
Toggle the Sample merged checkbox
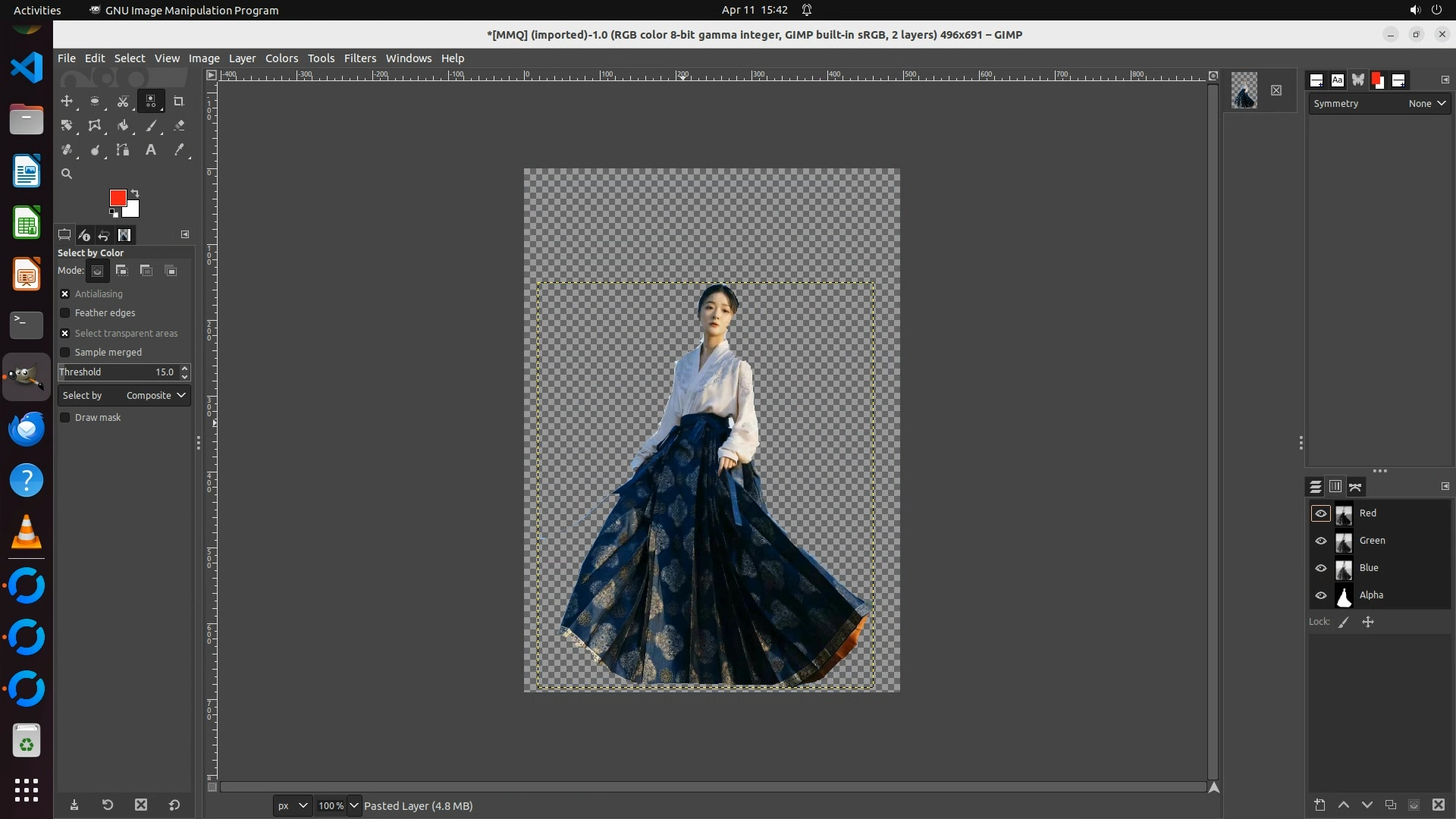(65, 353)
